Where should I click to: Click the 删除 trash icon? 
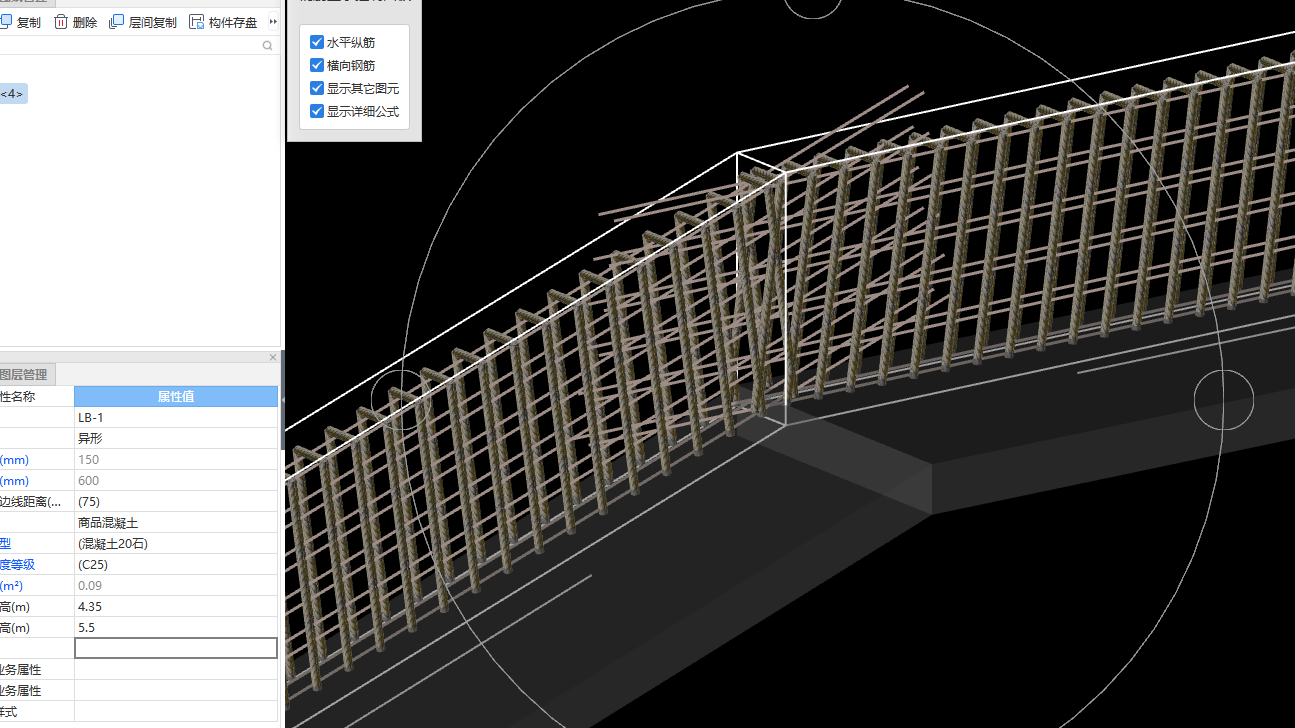click(61, 22)
